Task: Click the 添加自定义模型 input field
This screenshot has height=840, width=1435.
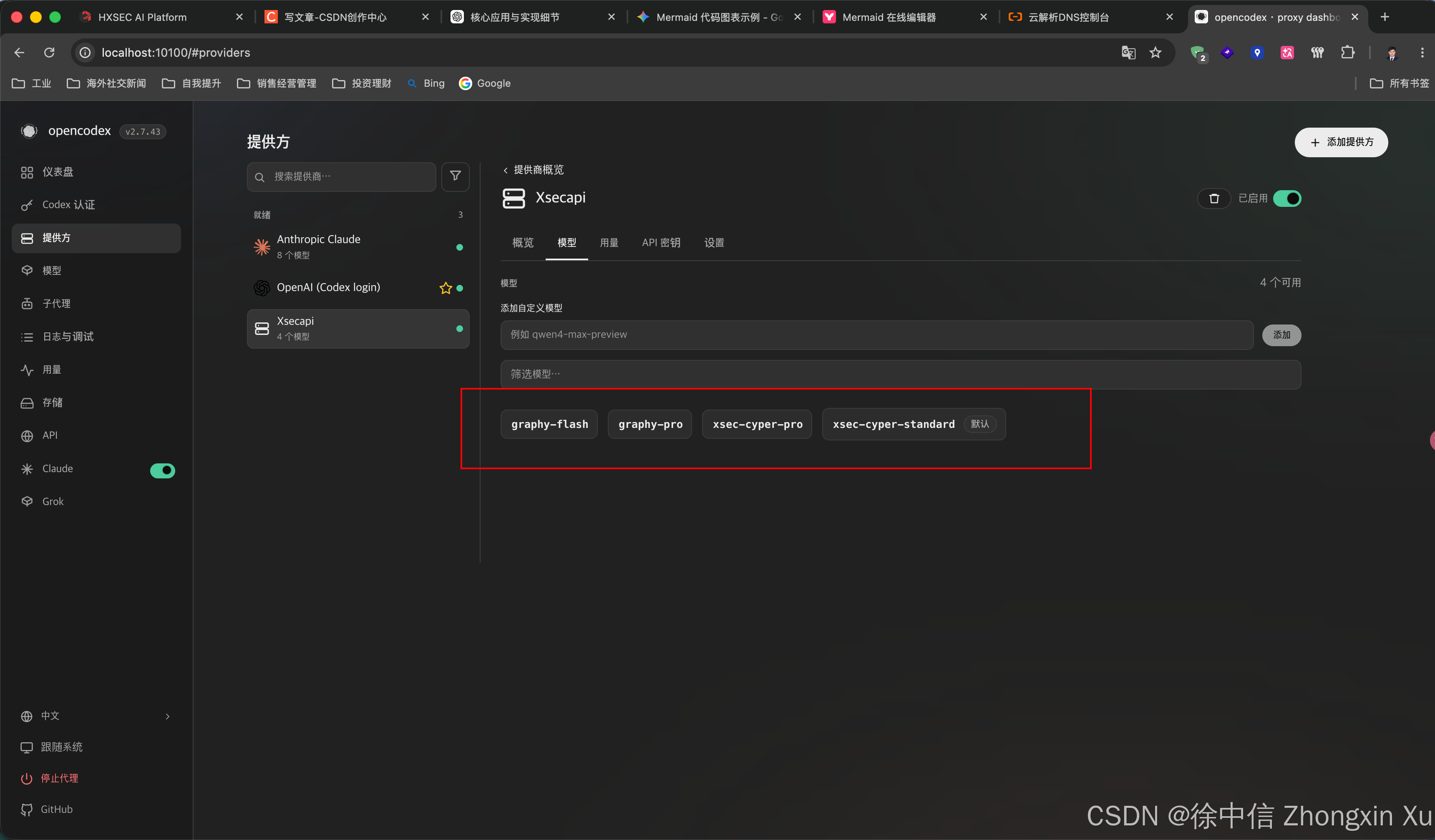Action: coord(877,335)
